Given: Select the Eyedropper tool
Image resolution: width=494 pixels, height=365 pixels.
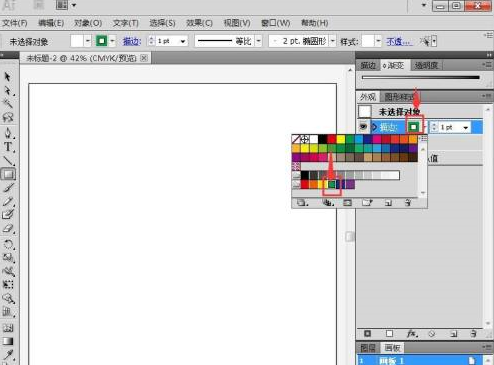Looking at the screenshot, I should tap(8, 355).
